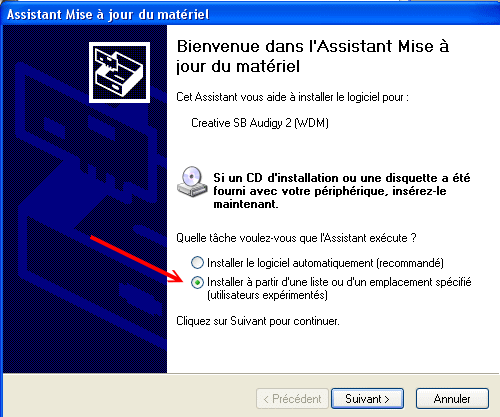Viewport: 500px width, 417px height.
Task: Click the CD drive installation icon
Action: [x=192, y=182]
